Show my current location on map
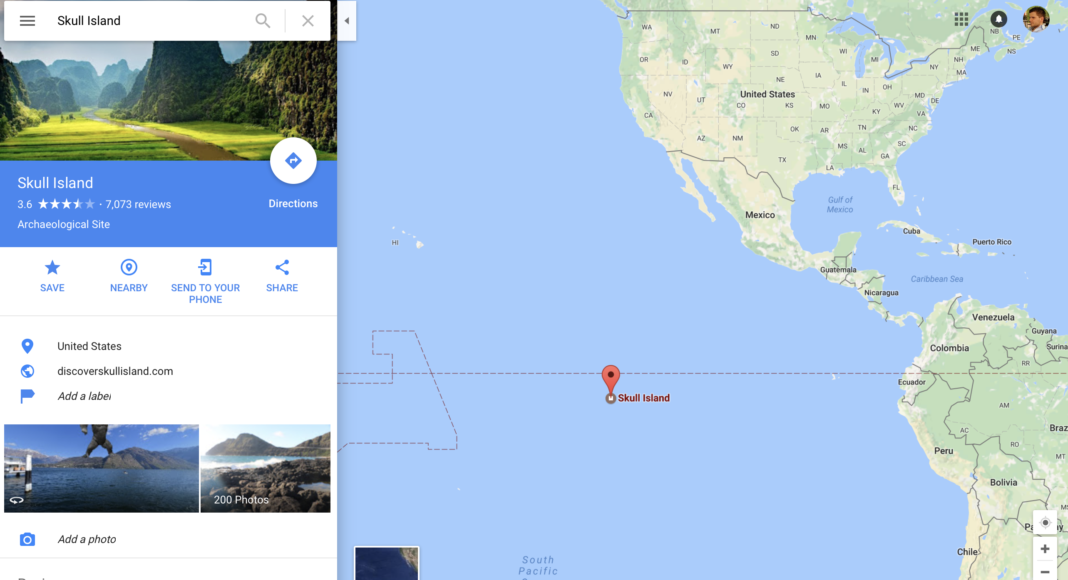 pyautogui.click(x=1045, y=523)
